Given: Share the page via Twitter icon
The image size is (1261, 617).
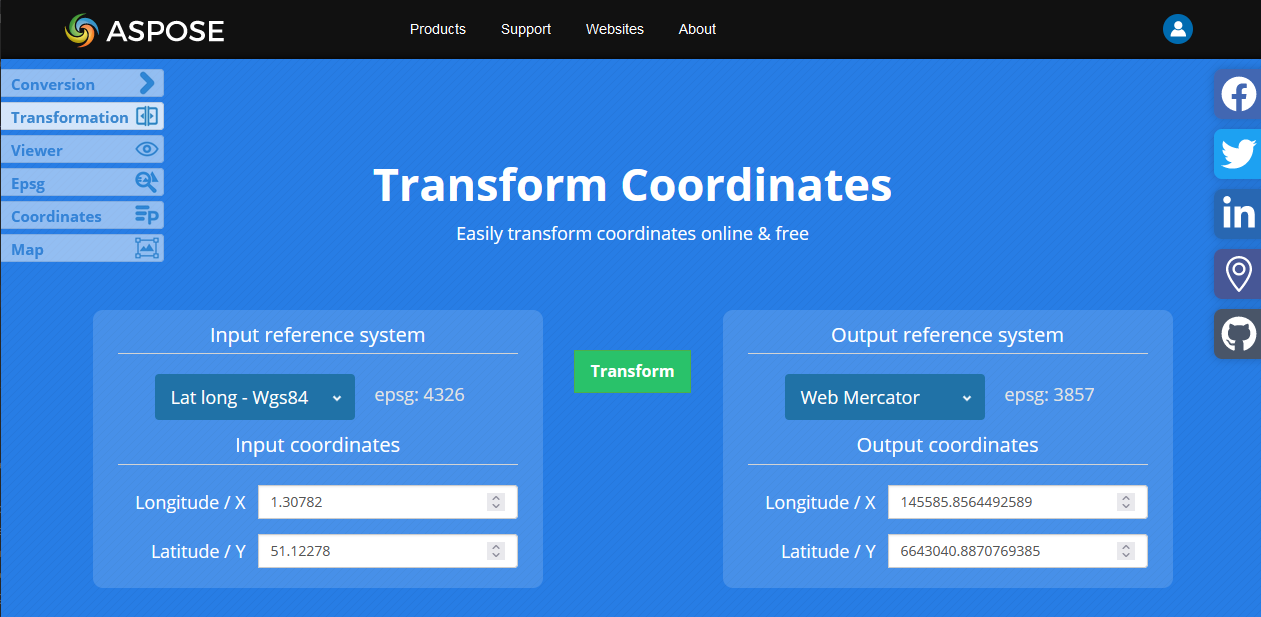Looking at the screenshot, I should coord(1238,154).
